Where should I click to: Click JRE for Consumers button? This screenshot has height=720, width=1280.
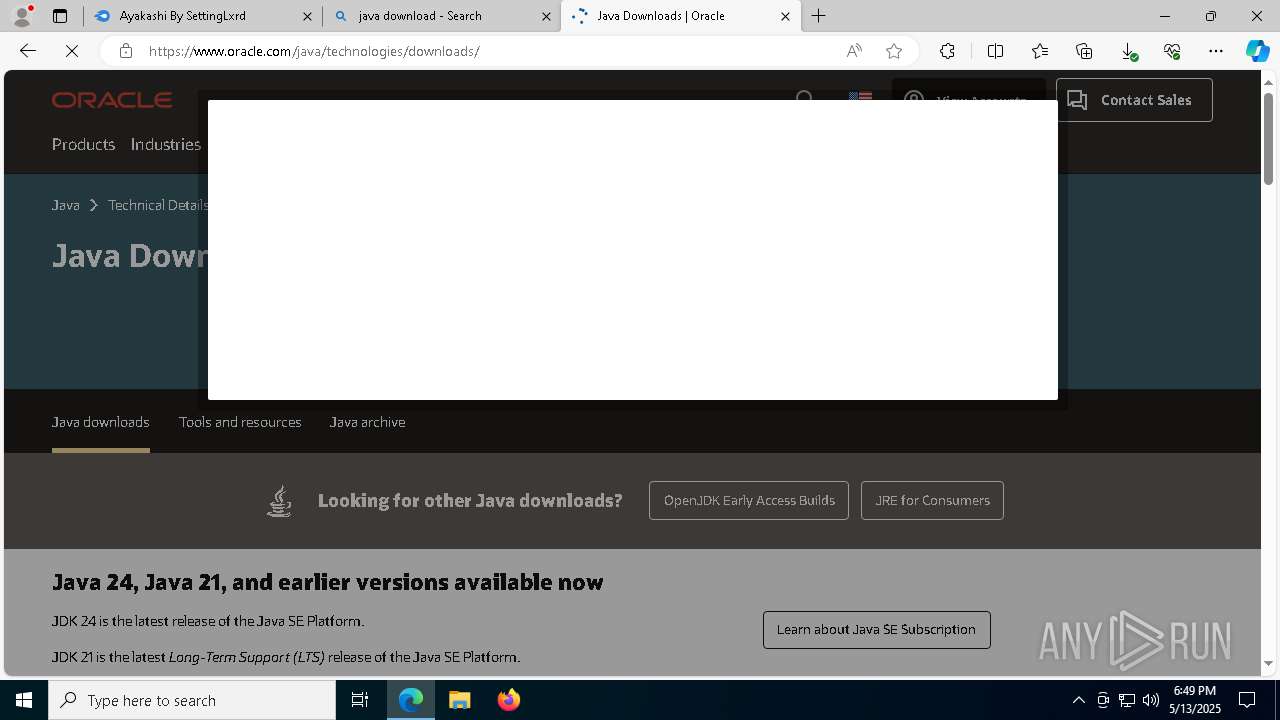932,500
